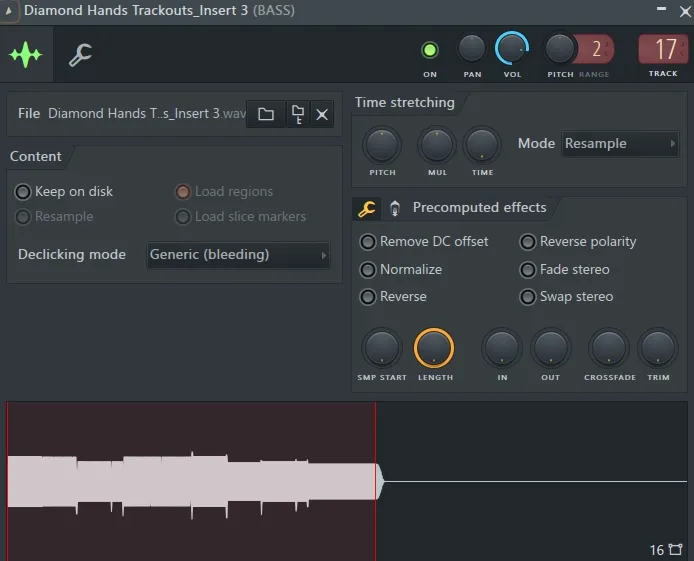Click the PAN knob

point(472,48)
